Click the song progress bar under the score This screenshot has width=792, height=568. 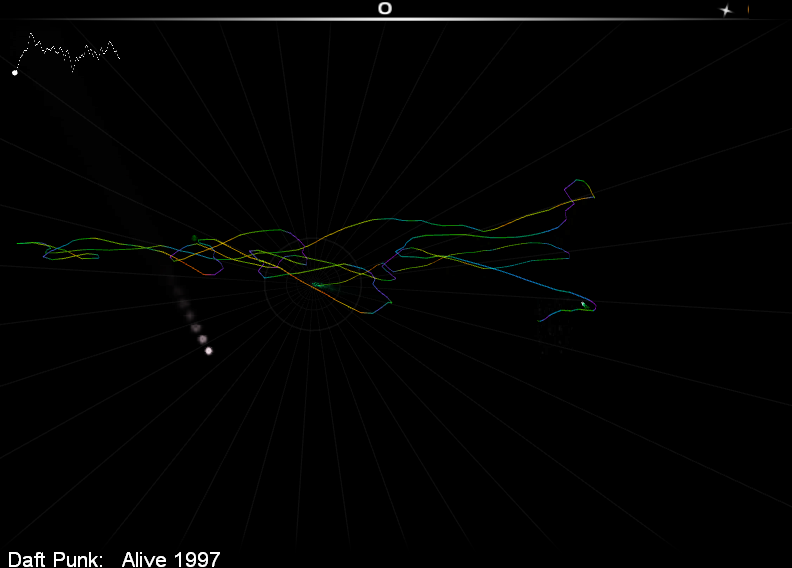coord(396,20)
